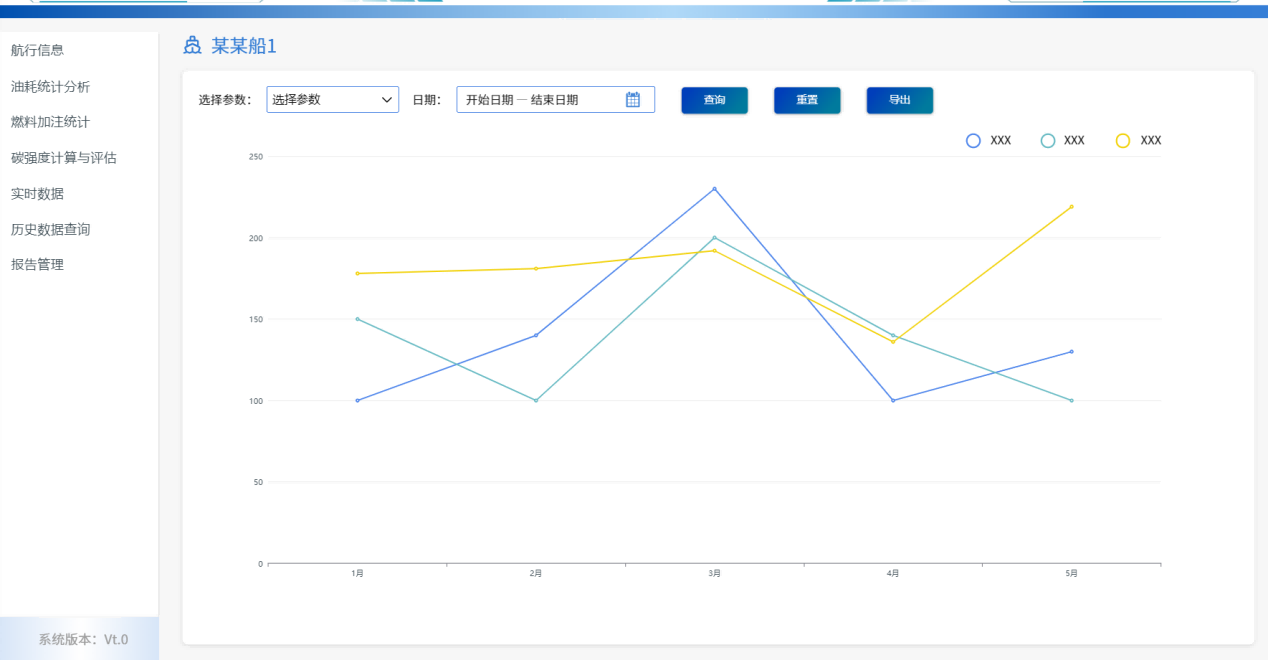
Task: Click the chevron arrow in parameter dropdown
Action: 387,99
